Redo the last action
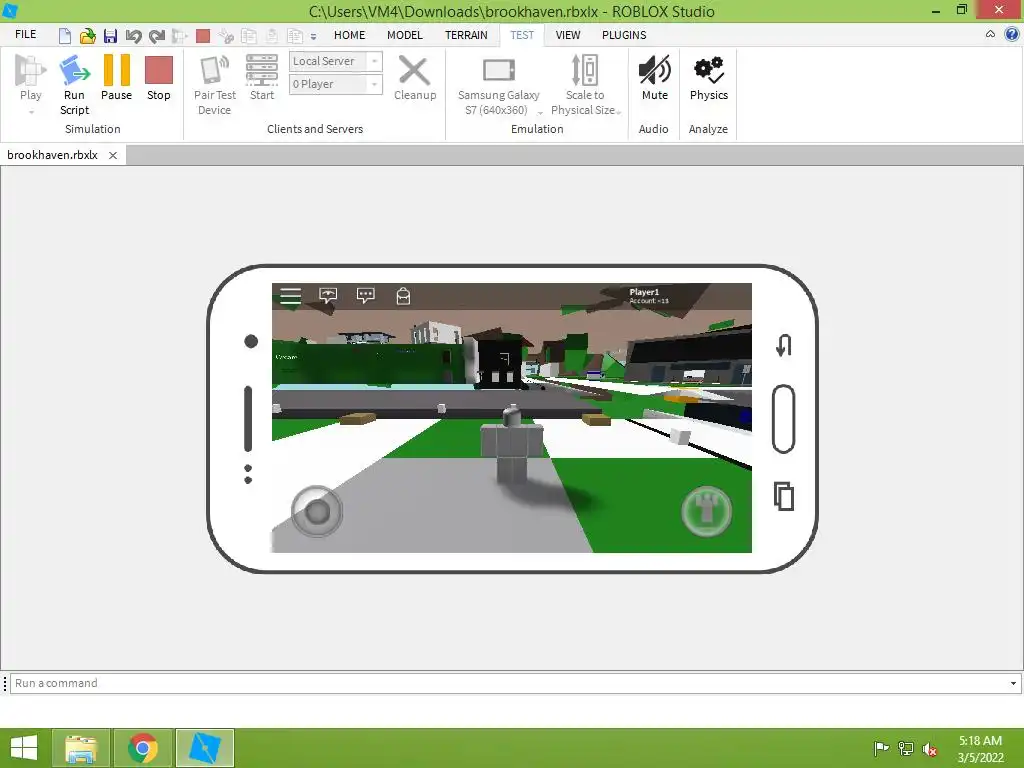This screenshot has width=1024, height=768. 157,35
